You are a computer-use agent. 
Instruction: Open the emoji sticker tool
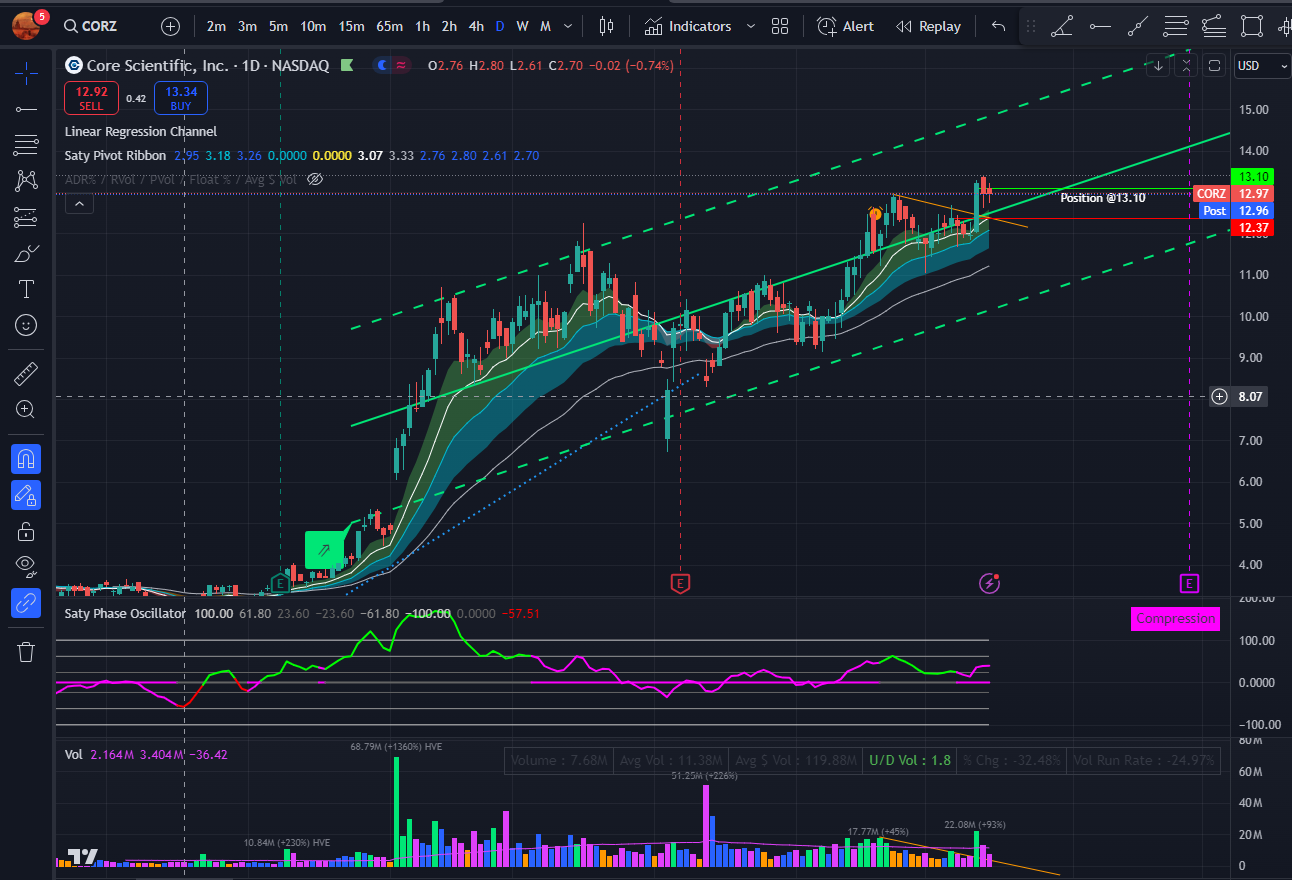pos(25,325)
